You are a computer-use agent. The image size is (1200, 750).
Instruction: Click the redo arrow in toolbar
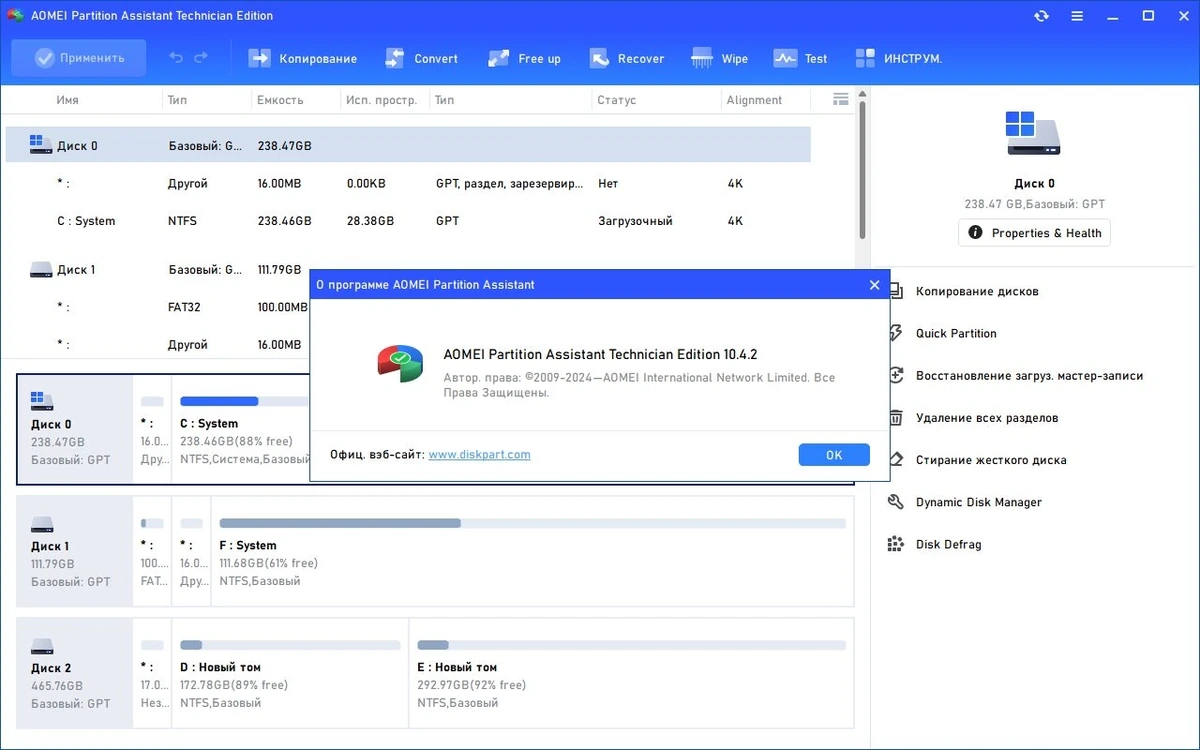coord(201,58)
